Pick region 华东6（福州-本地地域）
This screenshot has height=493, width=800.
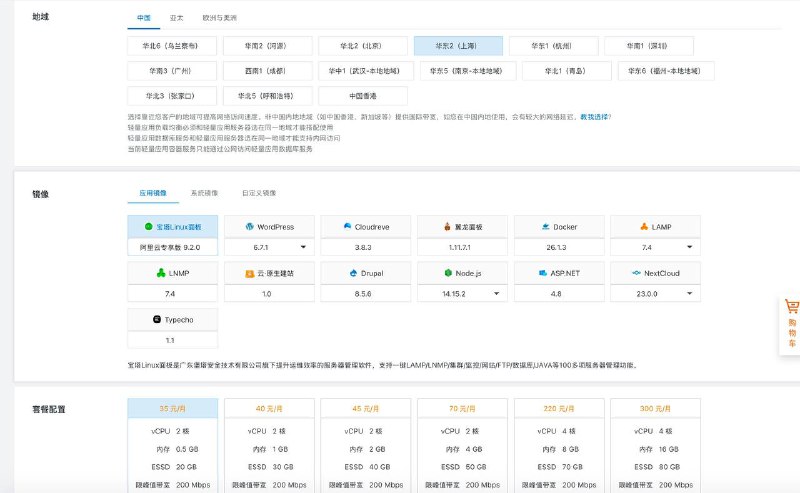666,71
